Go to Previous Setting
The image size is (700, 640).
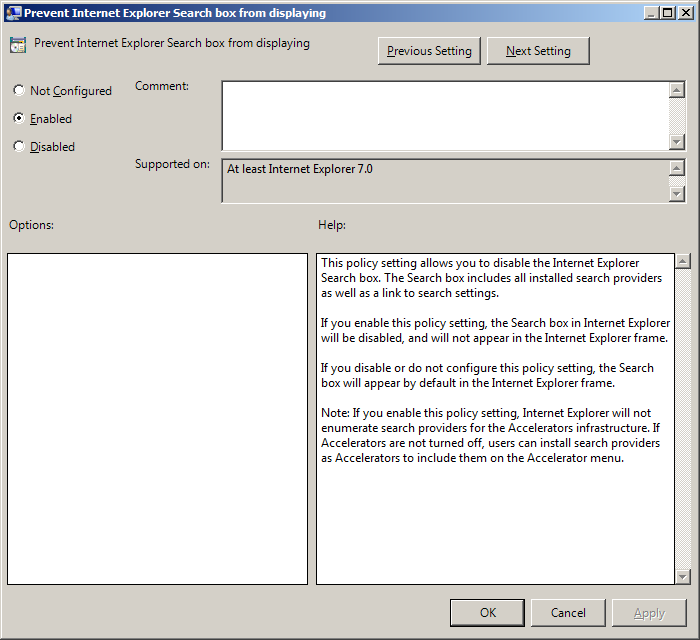point(430,51)
